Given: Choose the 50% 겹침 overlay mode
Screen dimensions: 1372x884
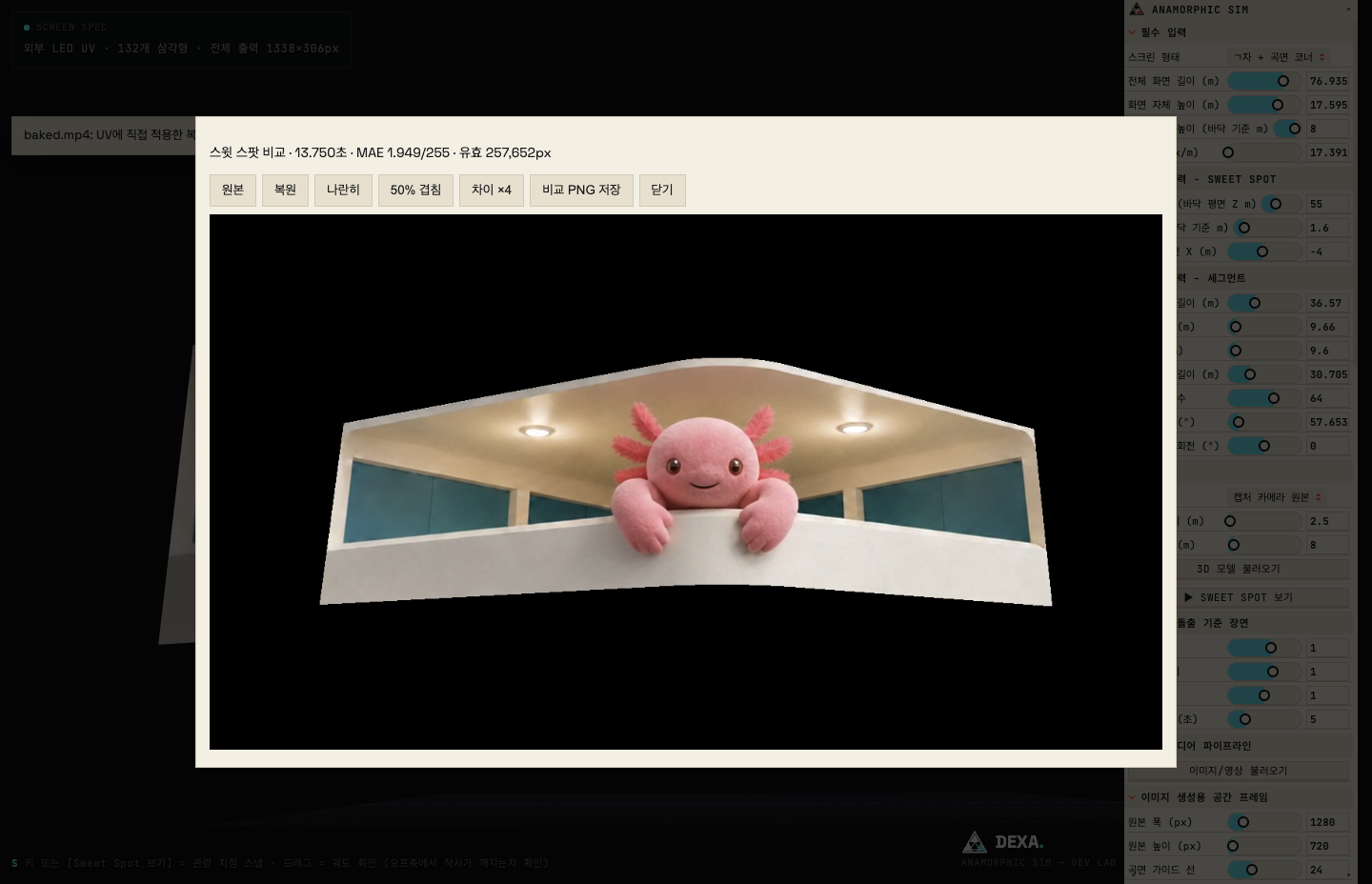Looking at the screenshot, I should click(415, 190).
